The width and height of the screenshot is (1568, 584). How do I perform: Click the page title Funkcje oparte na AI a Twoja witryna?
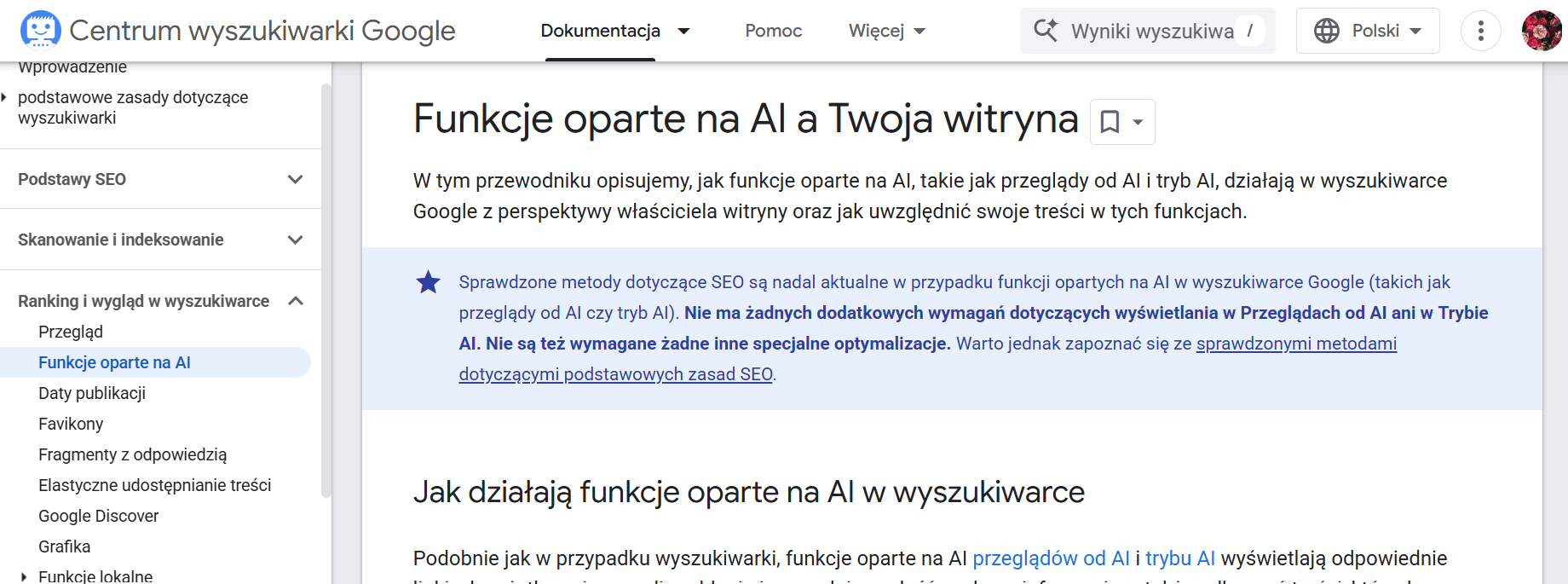(x=746, y=119)
